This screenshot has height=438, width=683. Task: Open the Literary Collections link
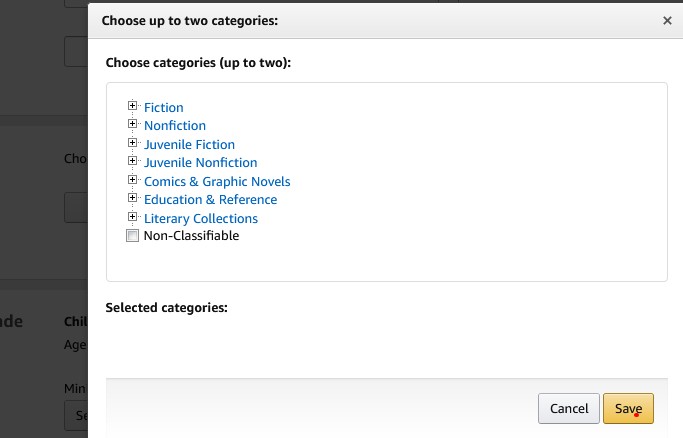pos(201,219)
